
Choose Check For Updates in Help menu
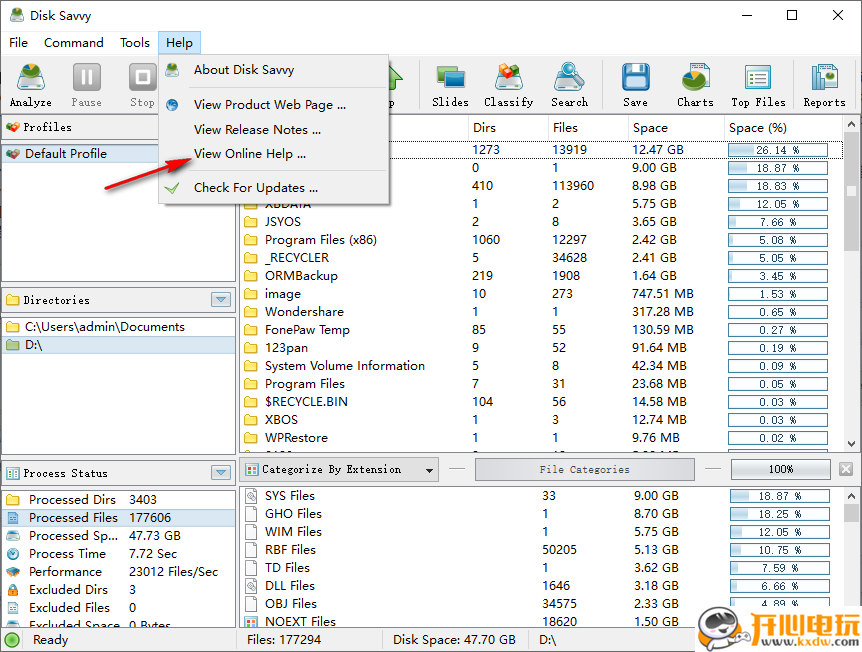[256, 187]
